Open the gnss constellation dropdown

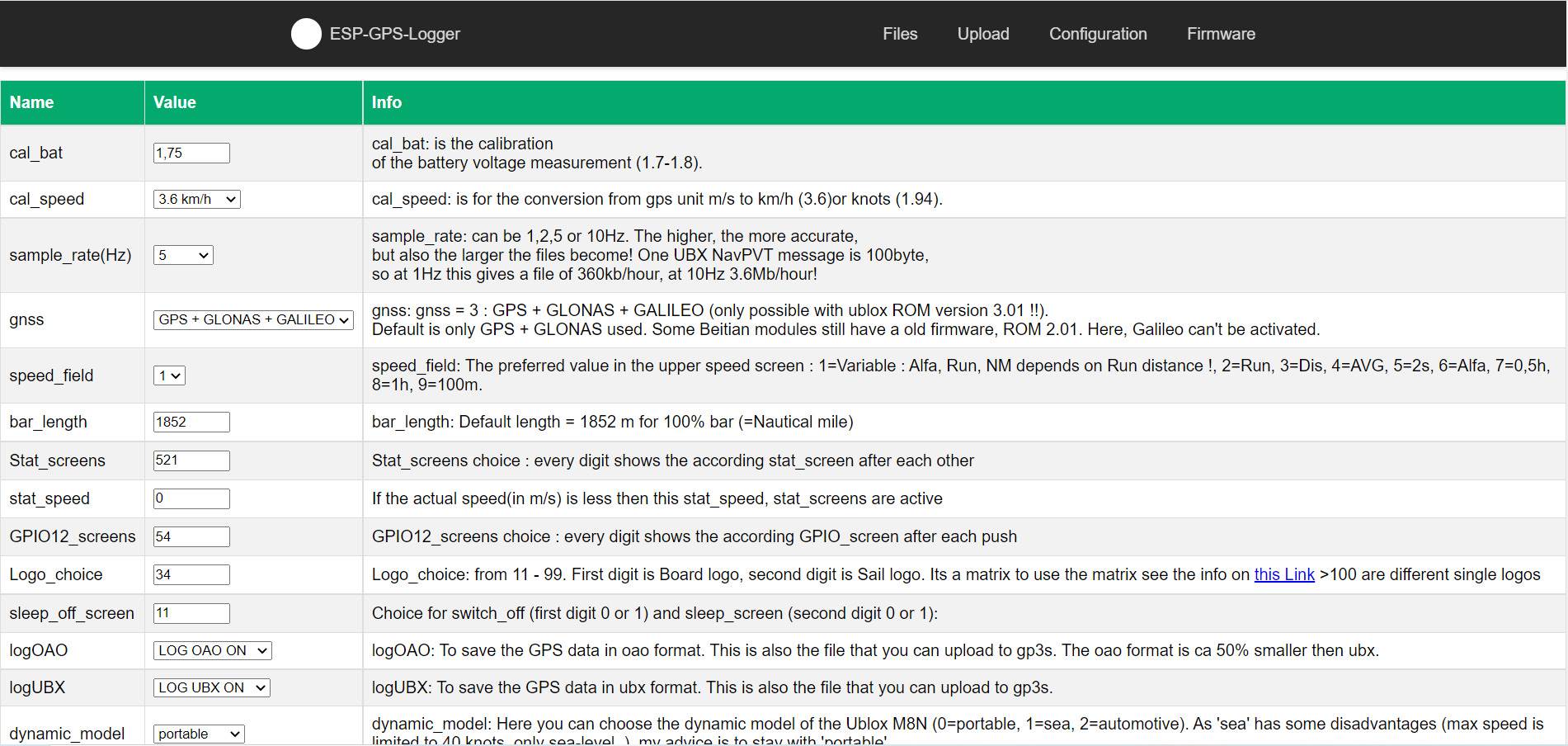tap(252, 319)
